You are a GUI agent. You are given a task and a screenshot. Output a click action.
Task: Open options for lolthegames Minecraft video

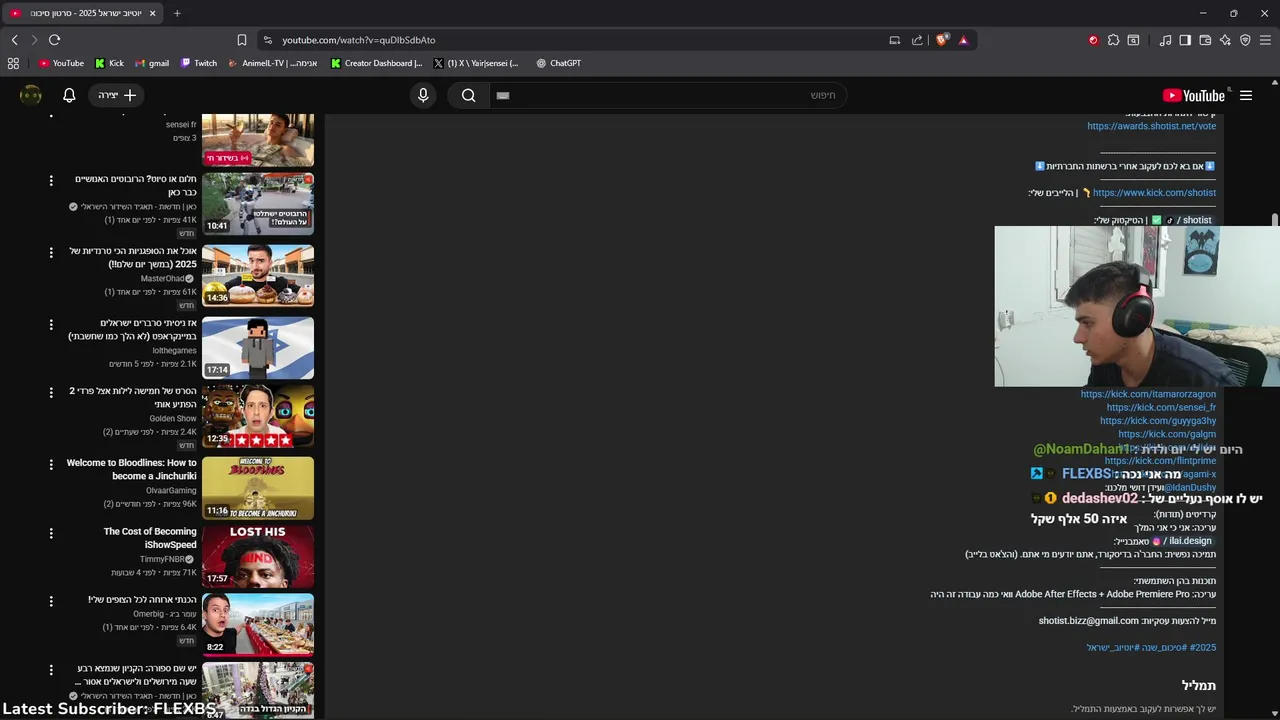coord(51,324)
